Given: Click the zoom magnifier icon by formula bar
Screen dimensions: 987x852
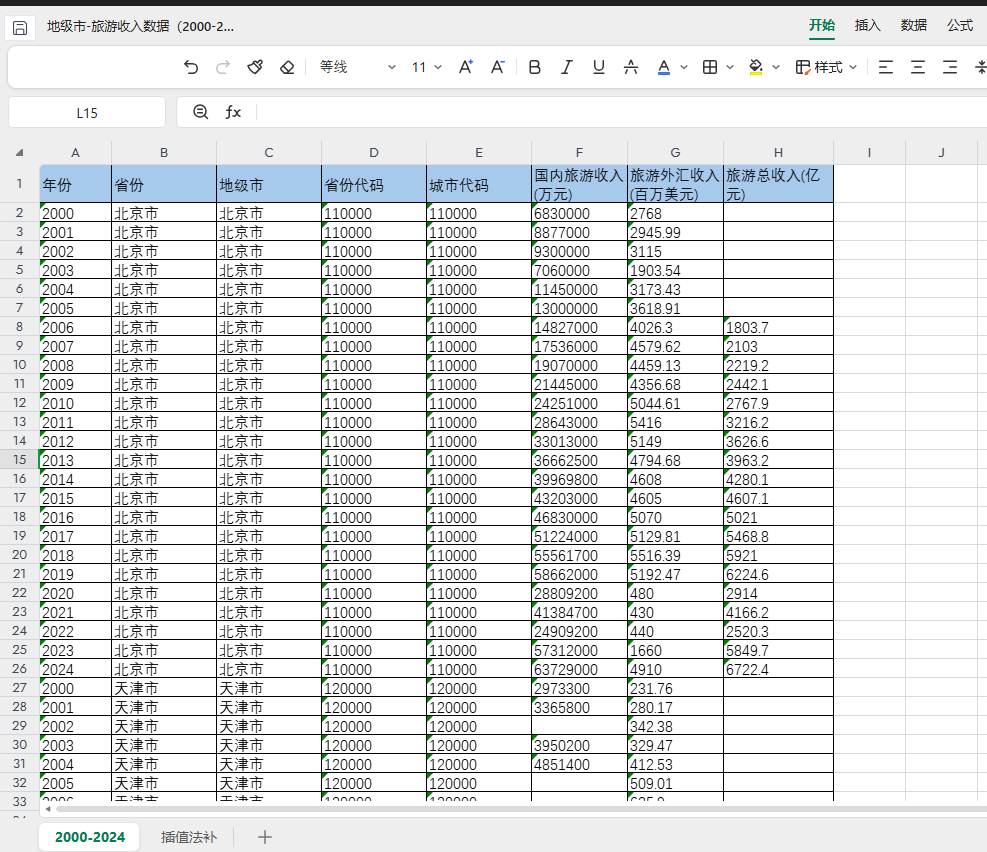Looking at the screenshot, I should 201,112.
